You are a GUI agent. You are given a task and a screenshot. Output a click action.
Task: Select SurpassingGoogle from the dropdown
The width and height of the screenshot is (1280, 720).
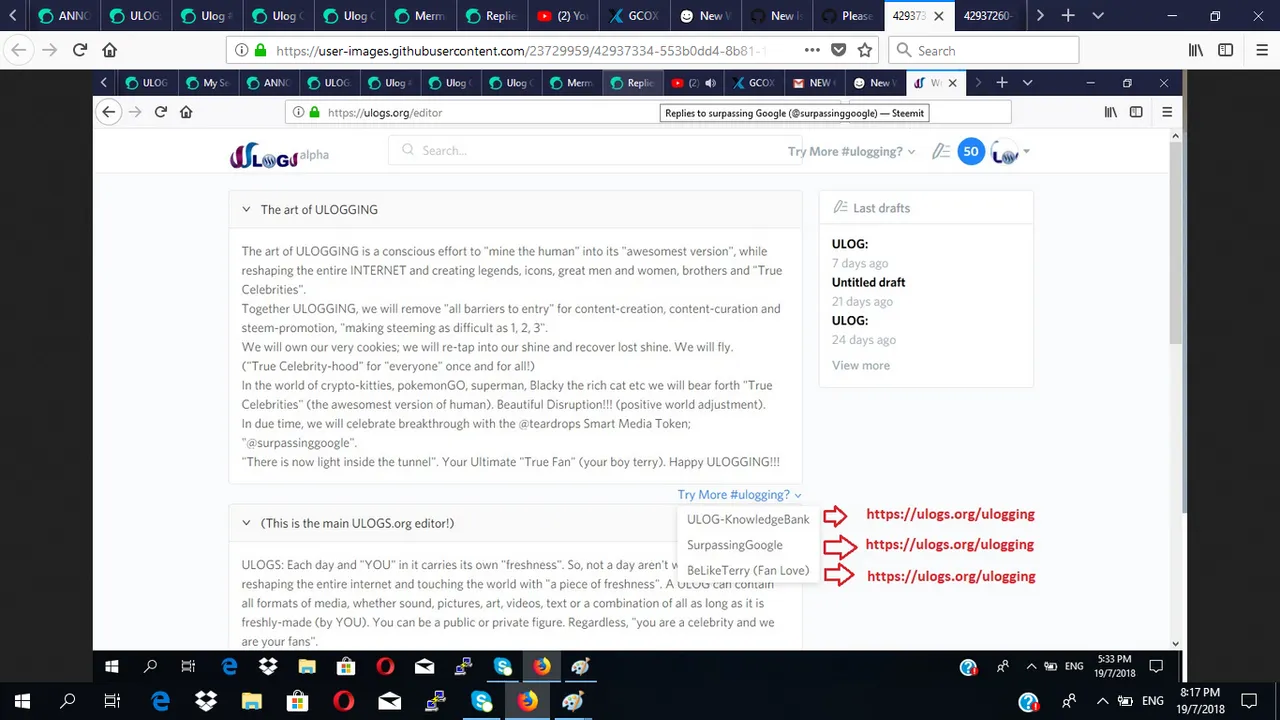coord(735,545)
